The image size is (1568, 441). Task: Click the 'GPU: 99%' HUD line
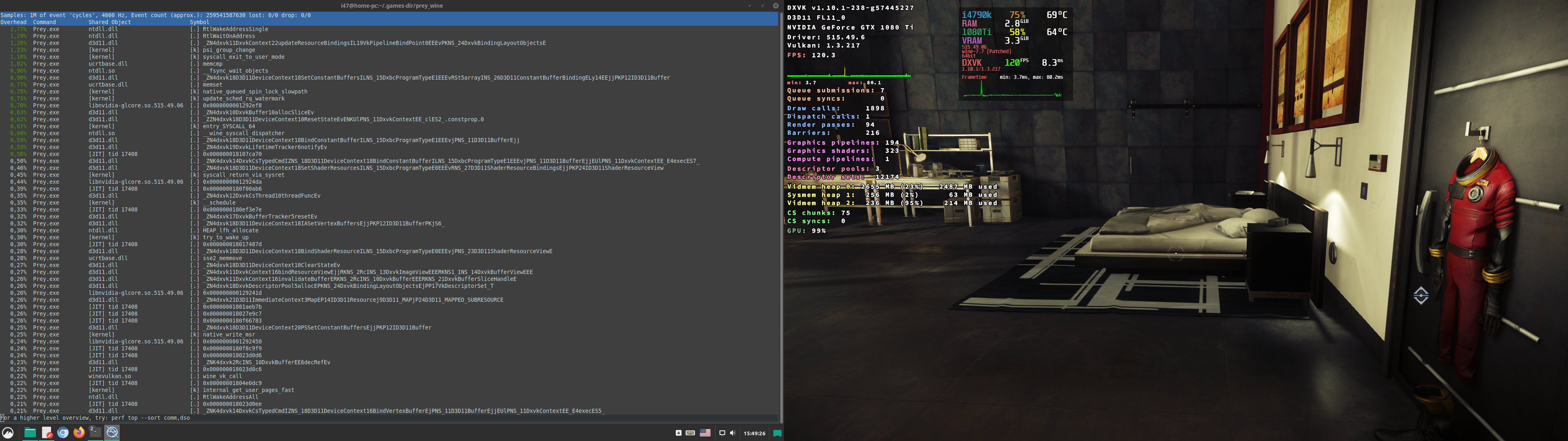(806, 231)
